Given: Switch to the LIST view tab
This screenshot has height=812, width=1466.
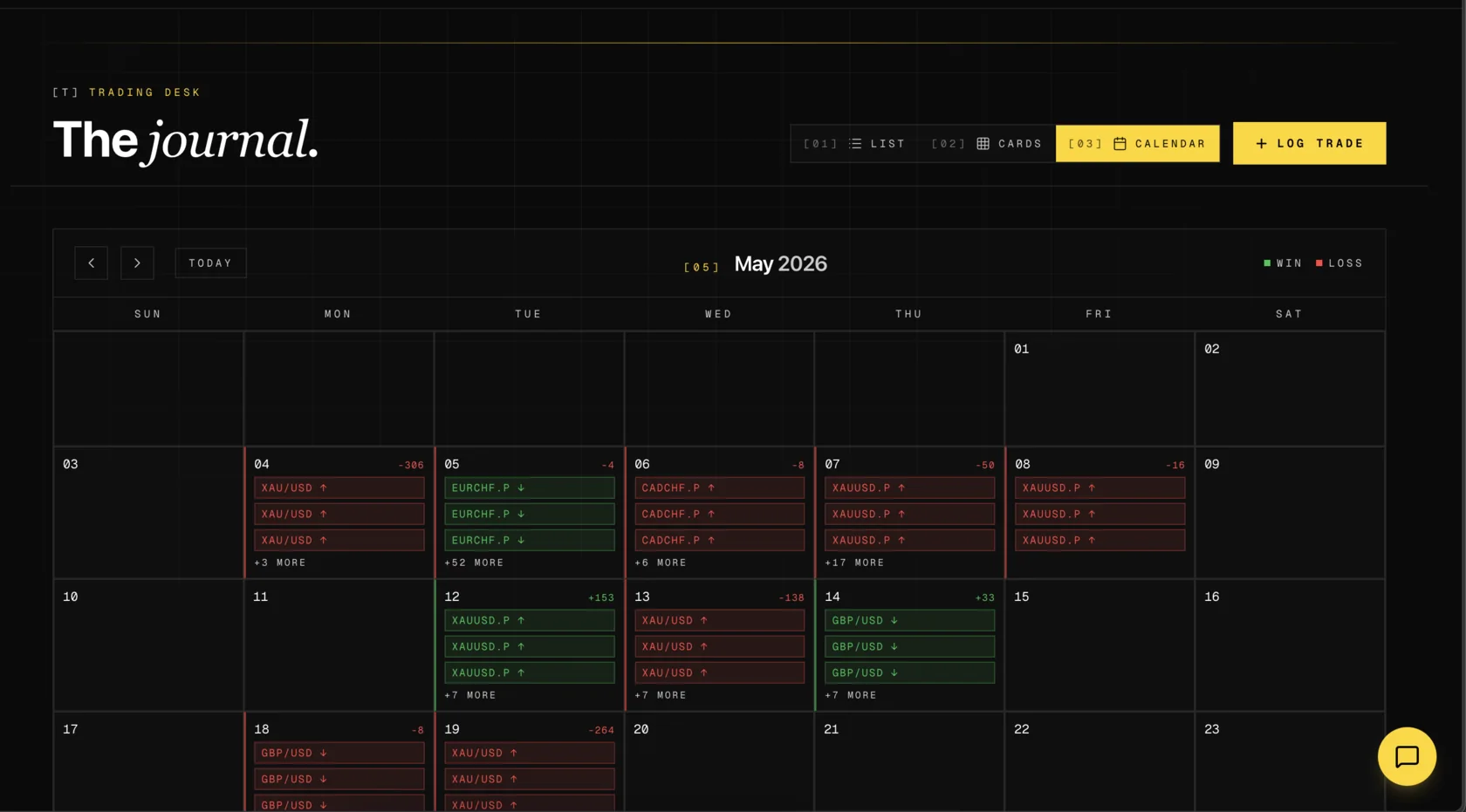Looking at the screenshot, I should (x=854, y=144).
